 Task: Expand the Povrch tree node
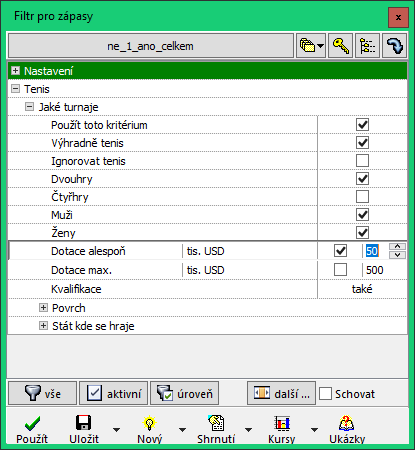43,308
